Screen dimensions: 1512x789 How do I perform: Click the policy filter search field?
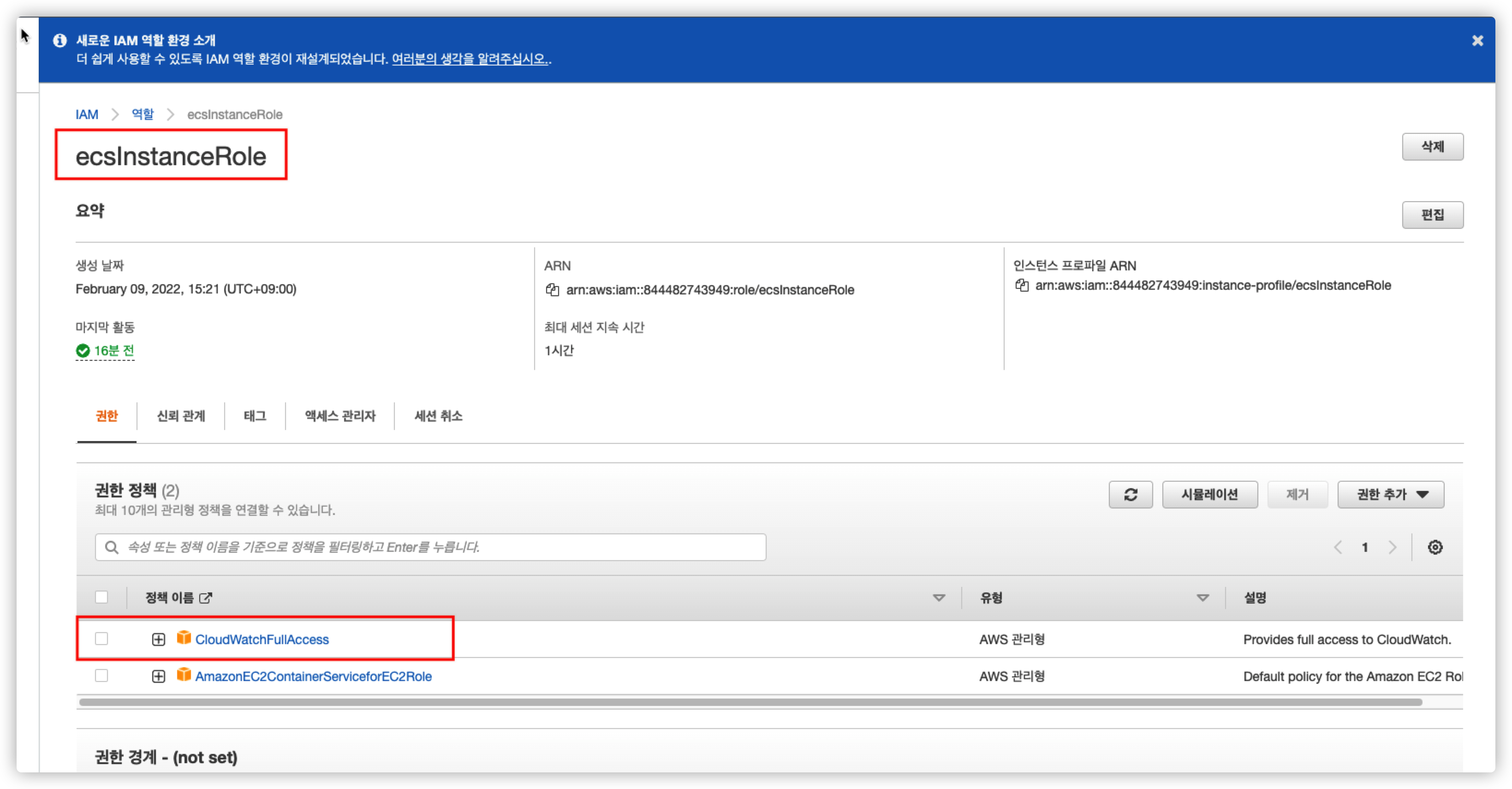tap(430, 547)
